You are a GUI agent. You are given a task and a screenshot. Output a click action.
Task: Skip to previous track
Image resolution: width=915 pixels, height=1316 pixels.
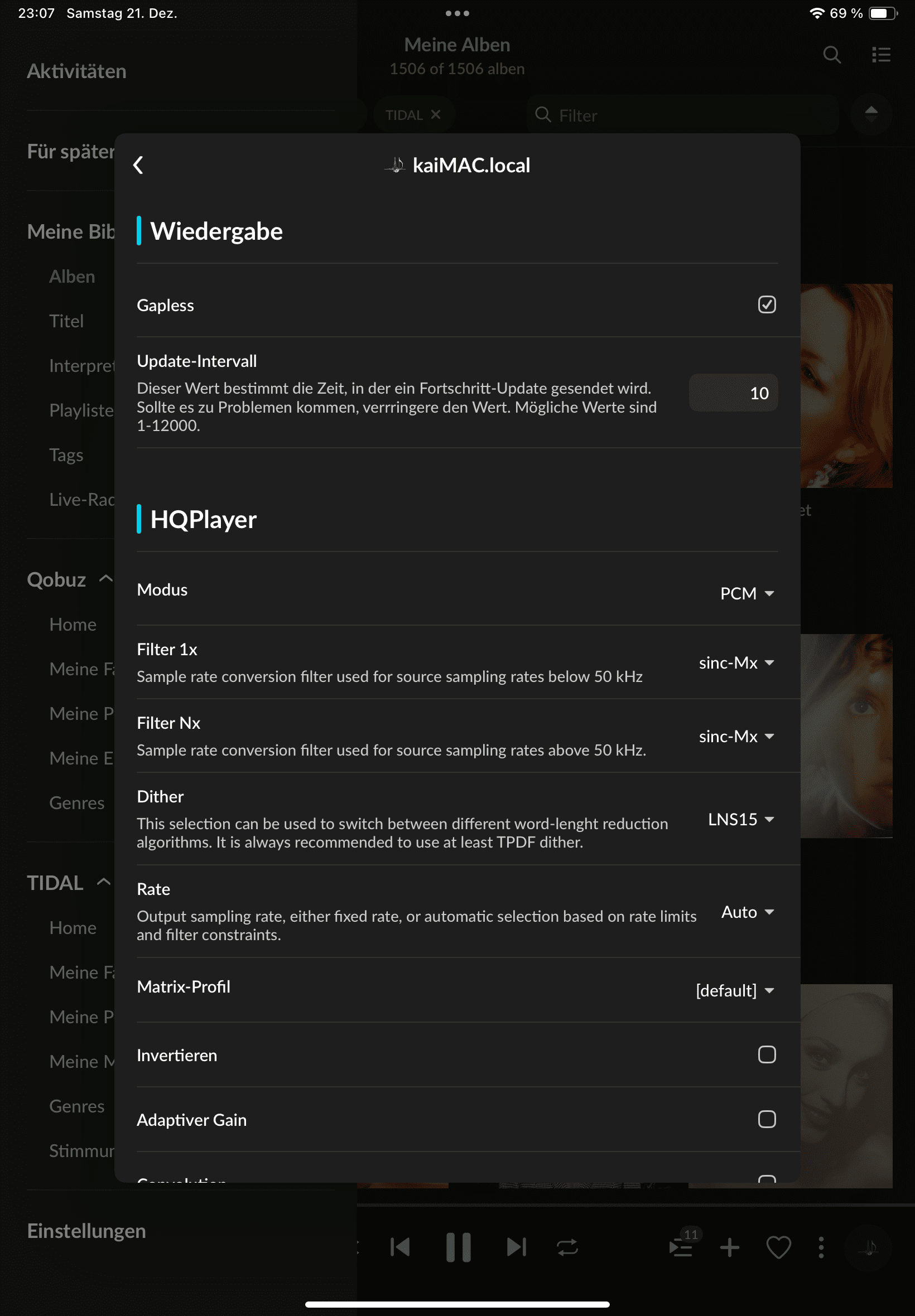(400, 1247)
